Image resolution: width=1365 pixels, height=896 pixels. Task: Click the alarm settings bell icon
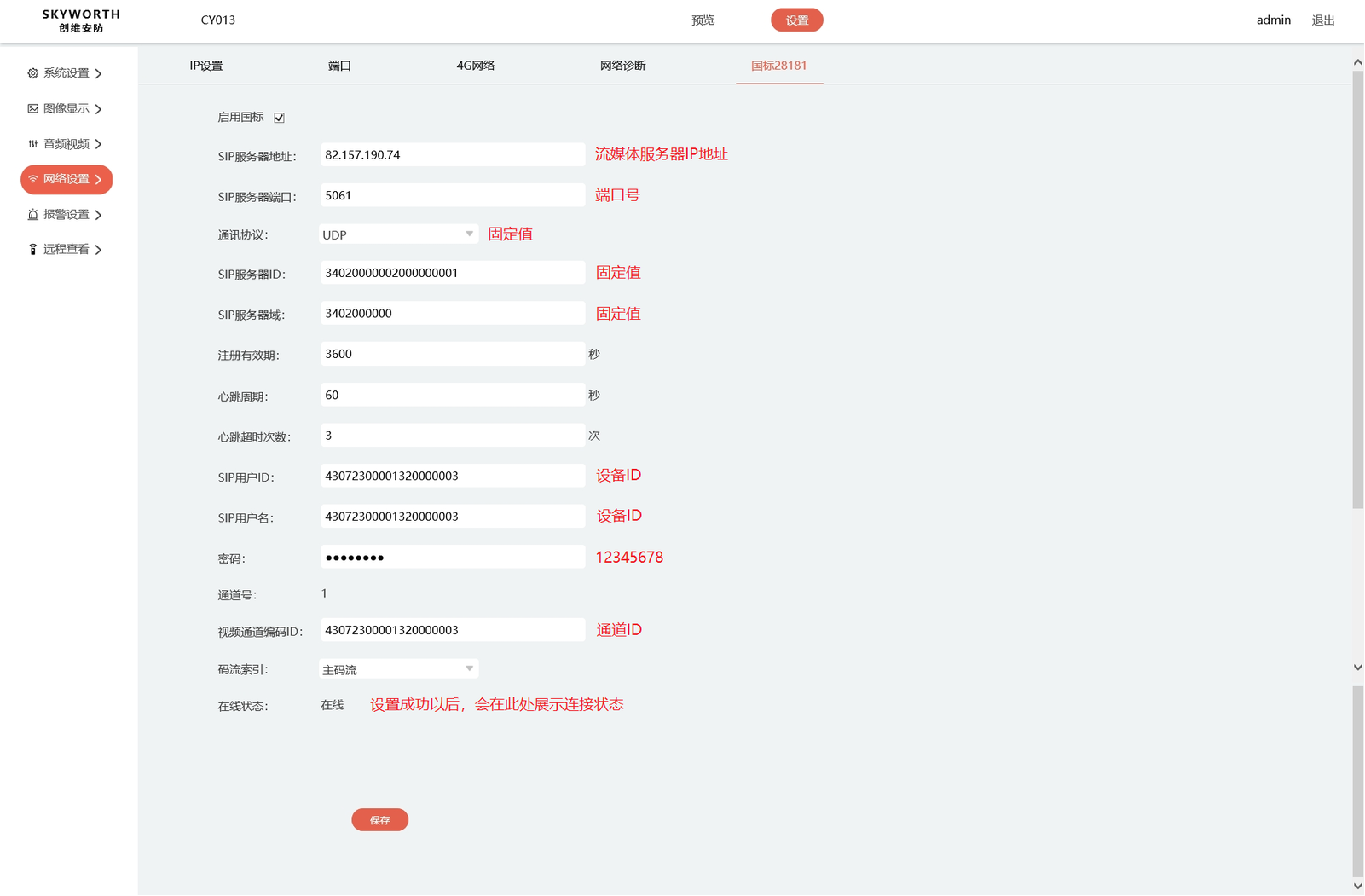point(32,215)
